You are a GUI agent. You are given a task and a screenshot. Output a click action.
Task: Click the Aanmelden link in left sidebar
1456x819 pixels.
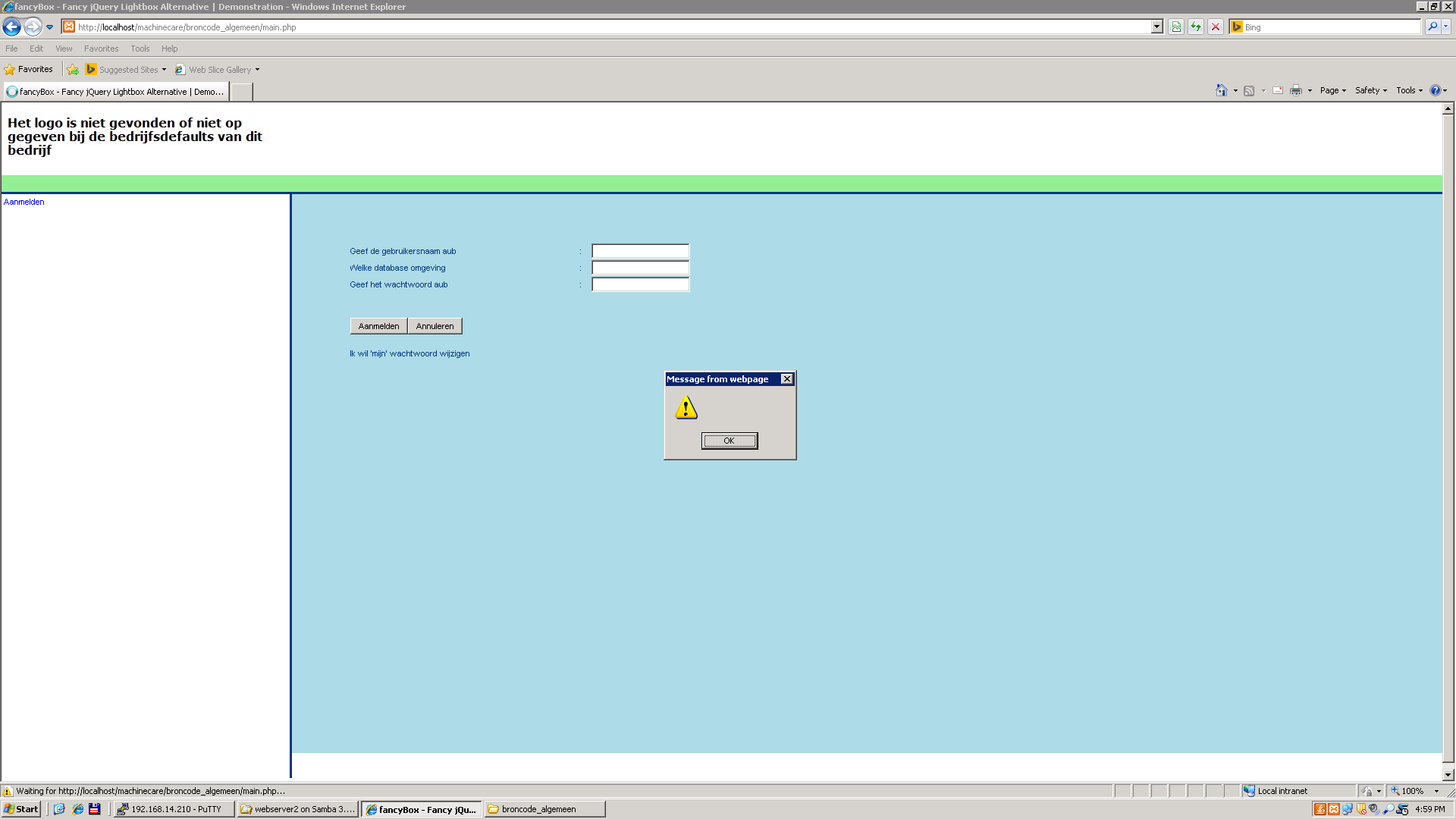(24, 202)
